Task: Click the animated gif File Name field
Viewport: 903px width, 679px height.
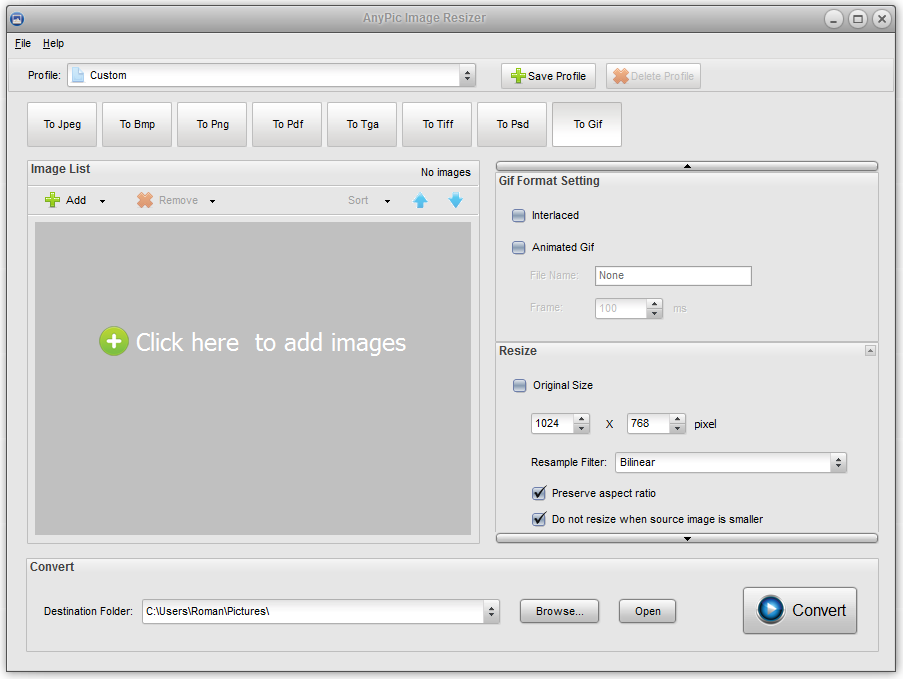Action: coord(673,276)
